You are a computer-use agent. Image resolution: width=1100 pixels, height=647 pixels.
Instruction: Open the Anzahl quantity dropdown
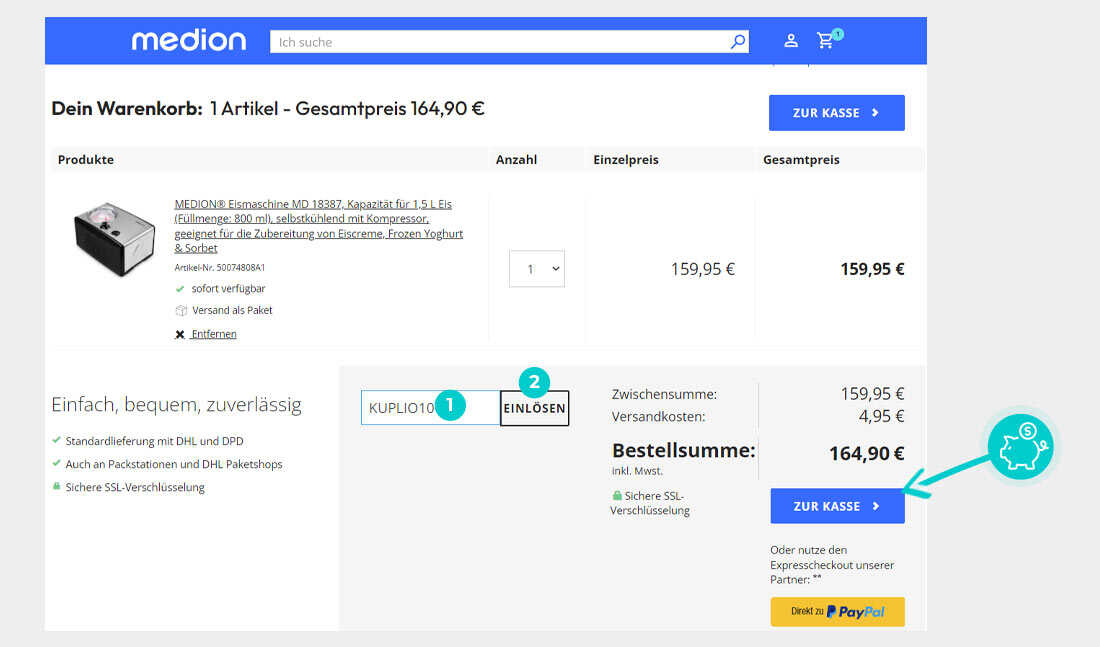537,269
